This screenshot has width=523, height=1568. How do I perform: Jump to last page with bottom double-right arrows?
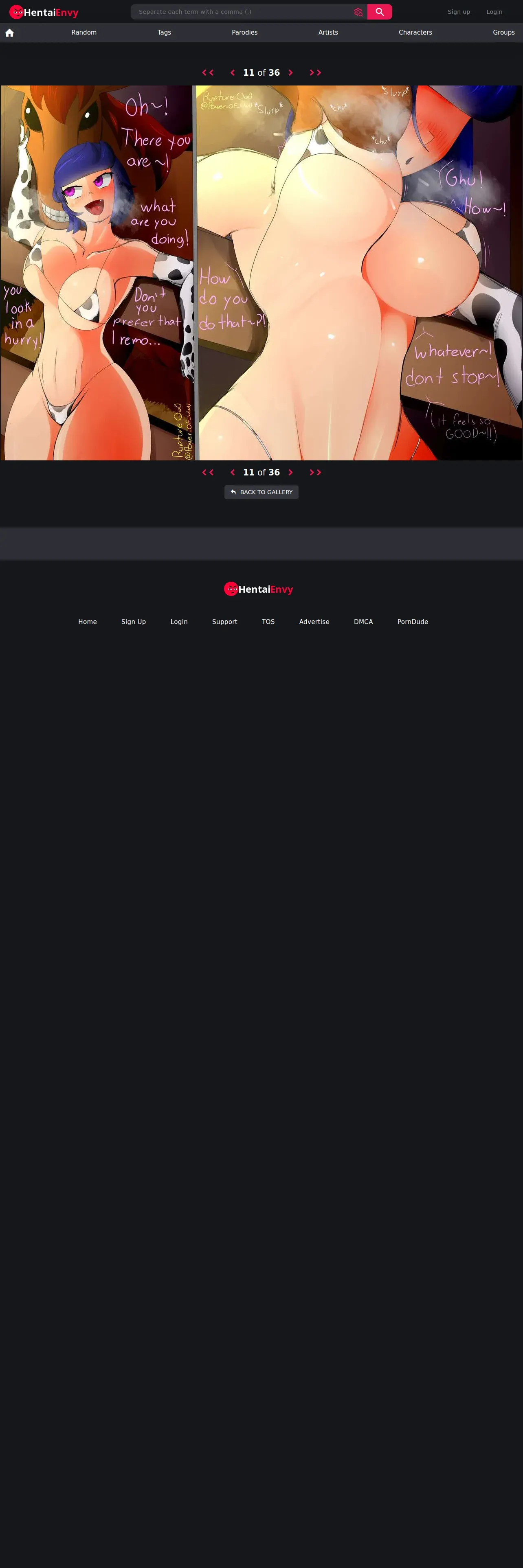point(315,472)
